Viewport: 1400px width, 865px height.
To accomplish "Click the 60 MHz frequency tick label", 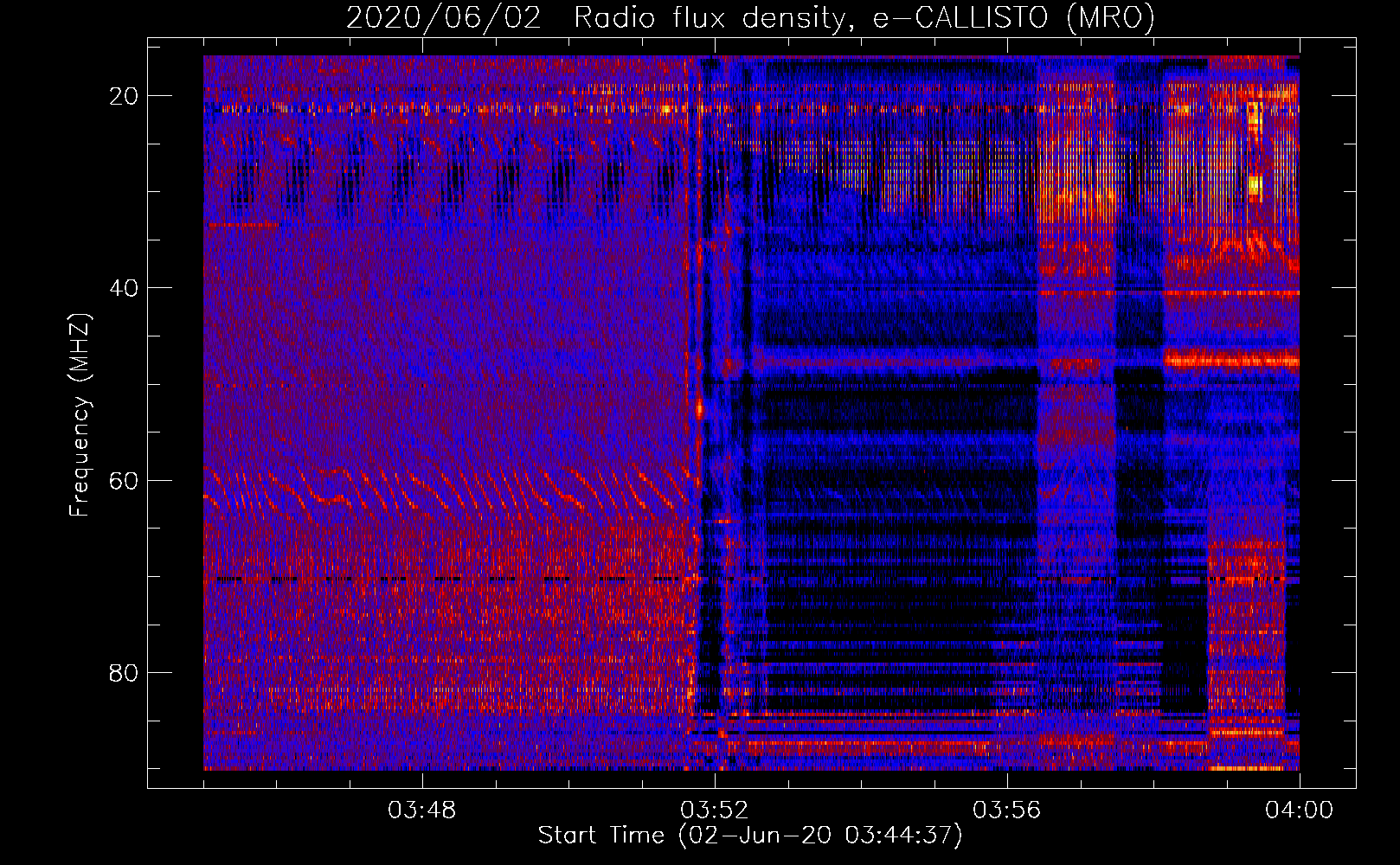I will tap(125, 480).
